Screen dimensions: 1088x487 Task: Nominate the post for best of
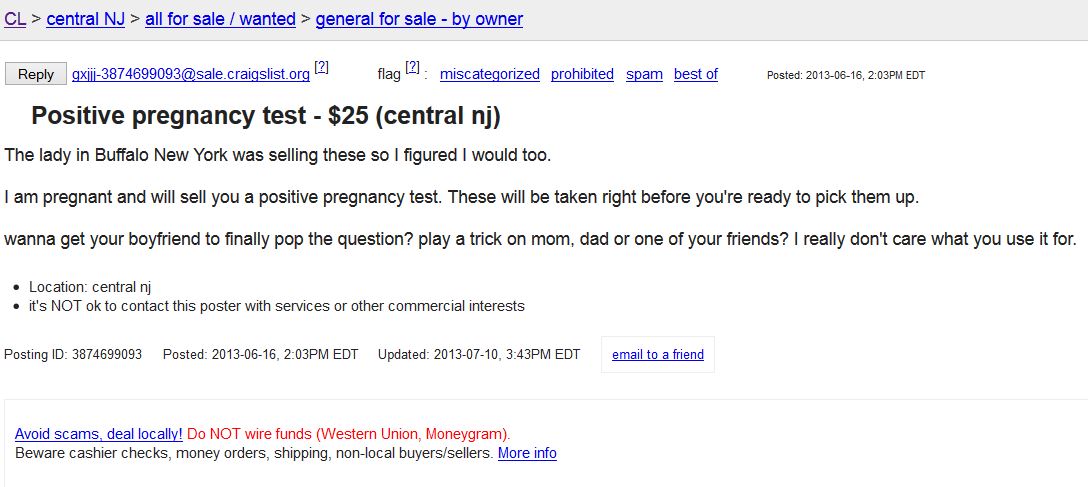point(695,74)
